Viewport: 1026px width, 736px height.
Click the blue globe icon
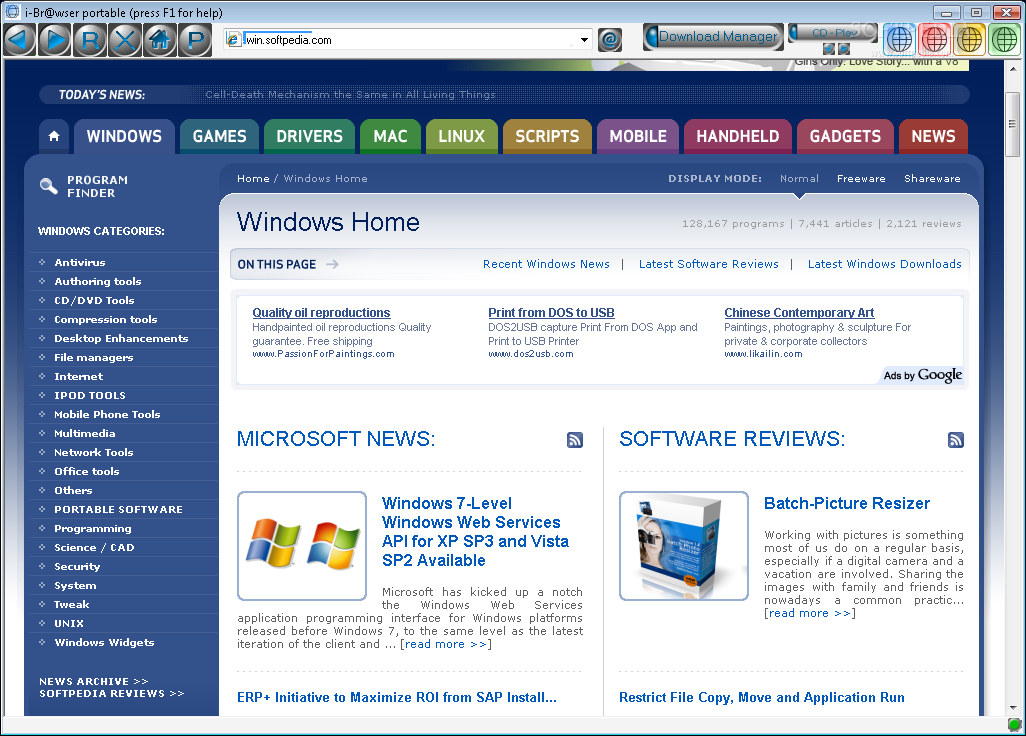point(899,39)
